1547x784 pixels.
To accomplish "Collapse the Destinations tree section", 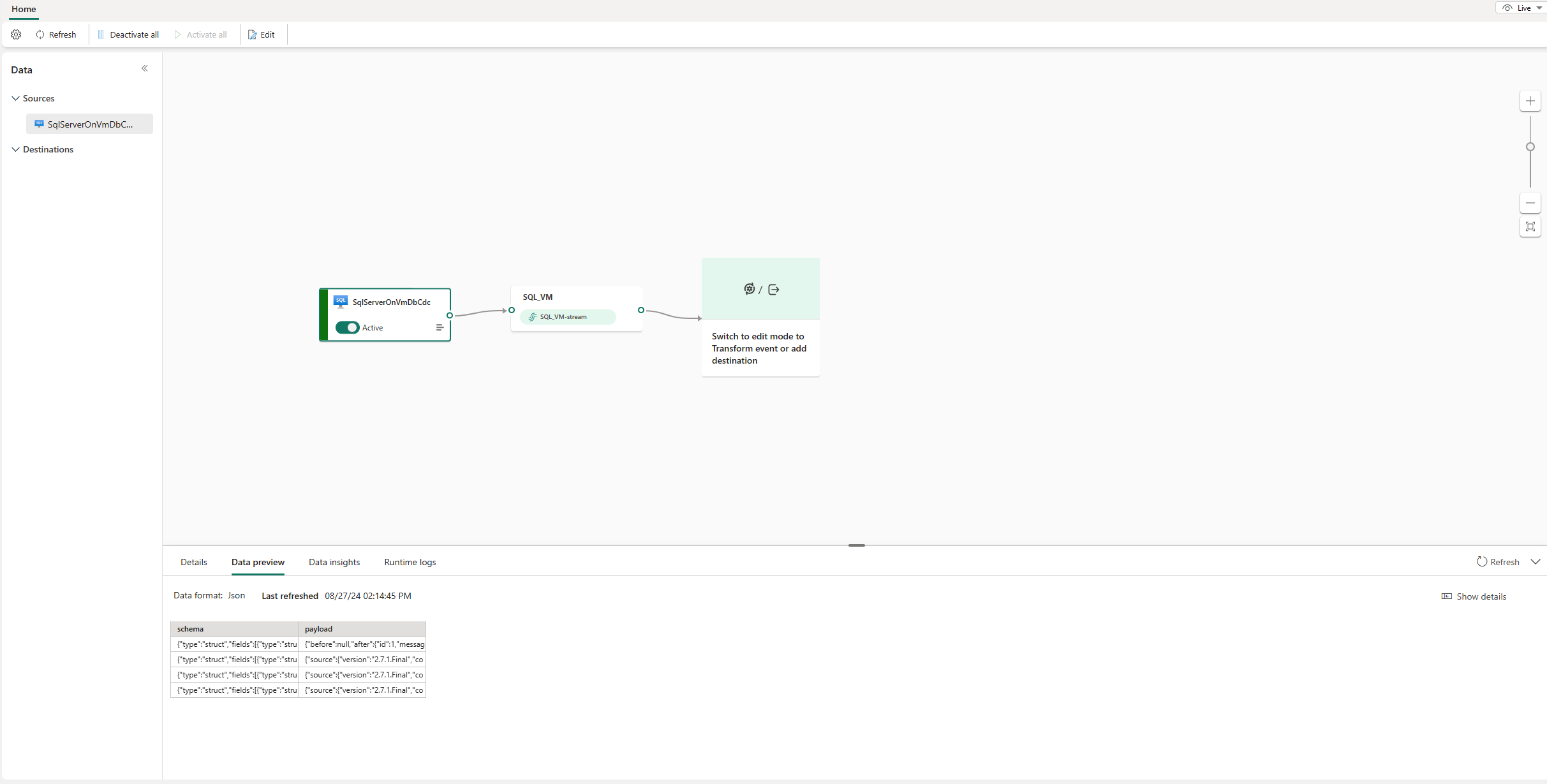I will [x=15, y=149].
